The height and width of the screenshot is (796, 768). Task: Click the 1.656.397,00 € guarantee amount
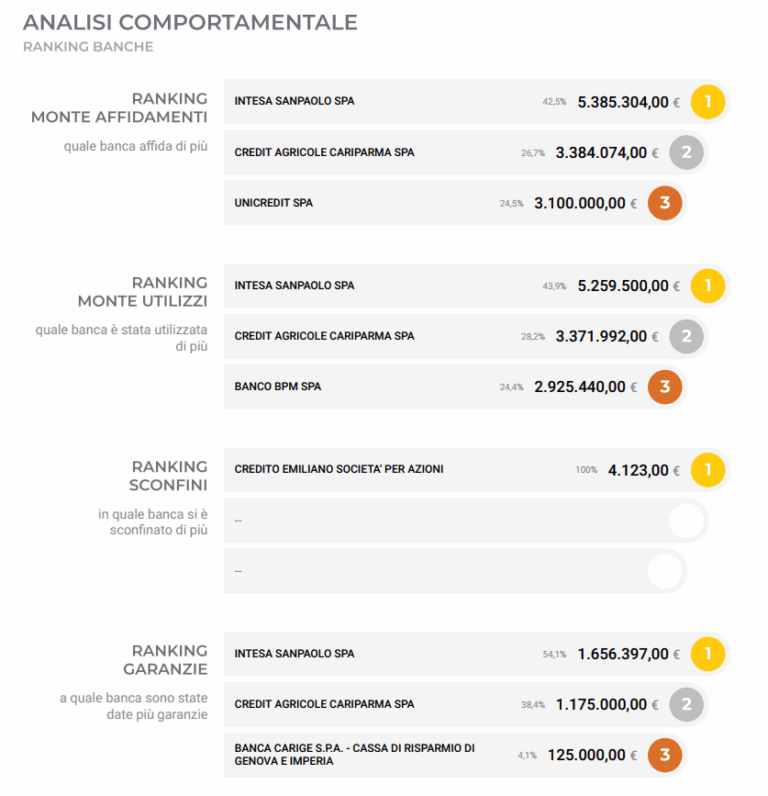622,654
